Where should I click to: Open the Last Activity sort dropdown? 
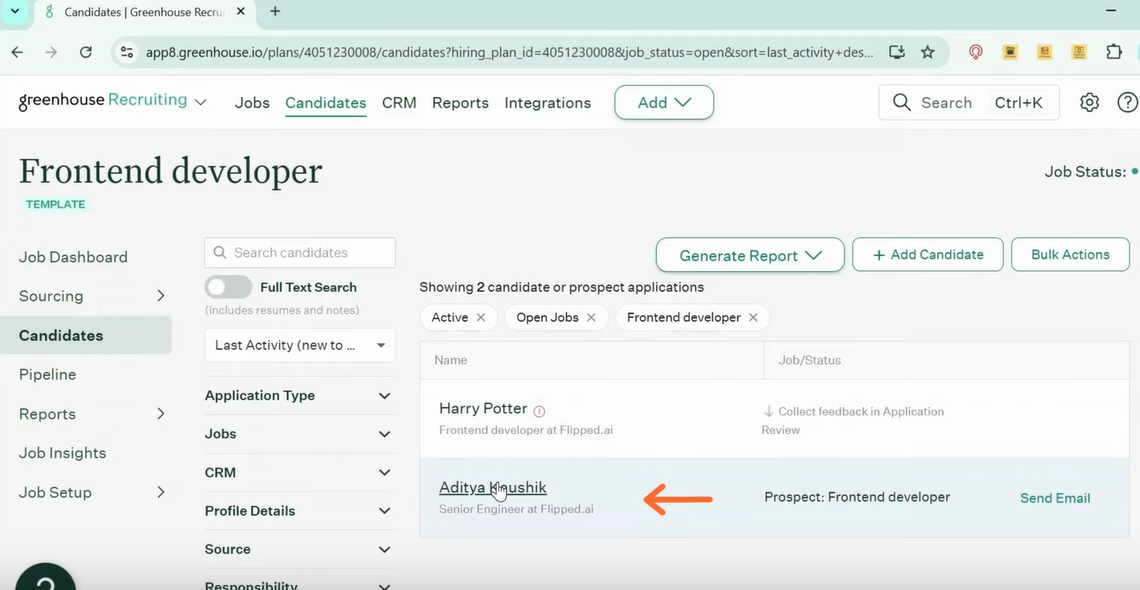click(x=300, y=345)
